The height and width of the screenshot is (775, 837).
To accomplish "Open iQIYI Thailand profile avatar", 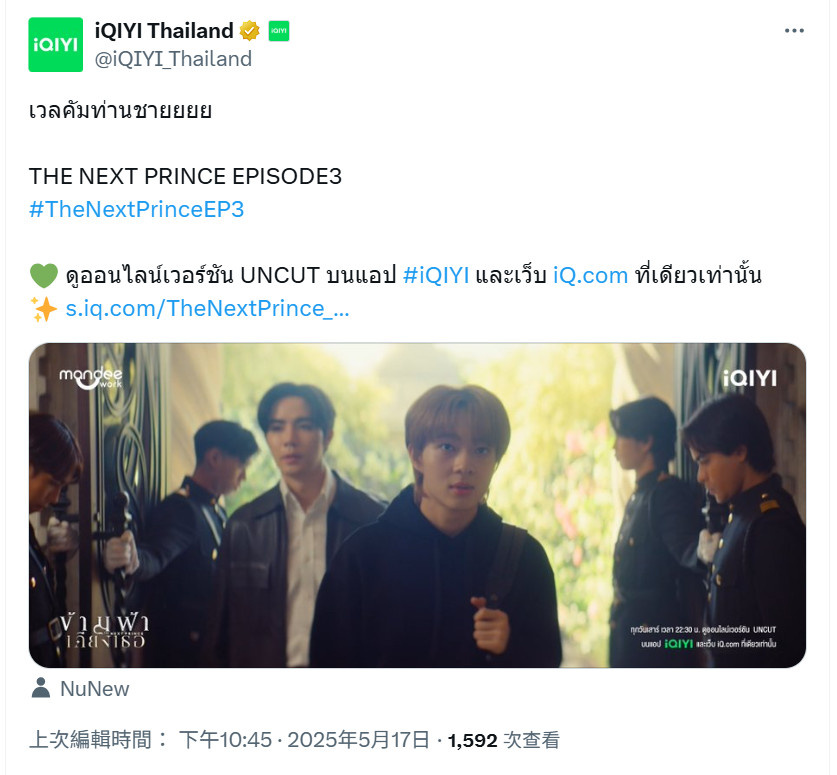I will coord(56,45).
